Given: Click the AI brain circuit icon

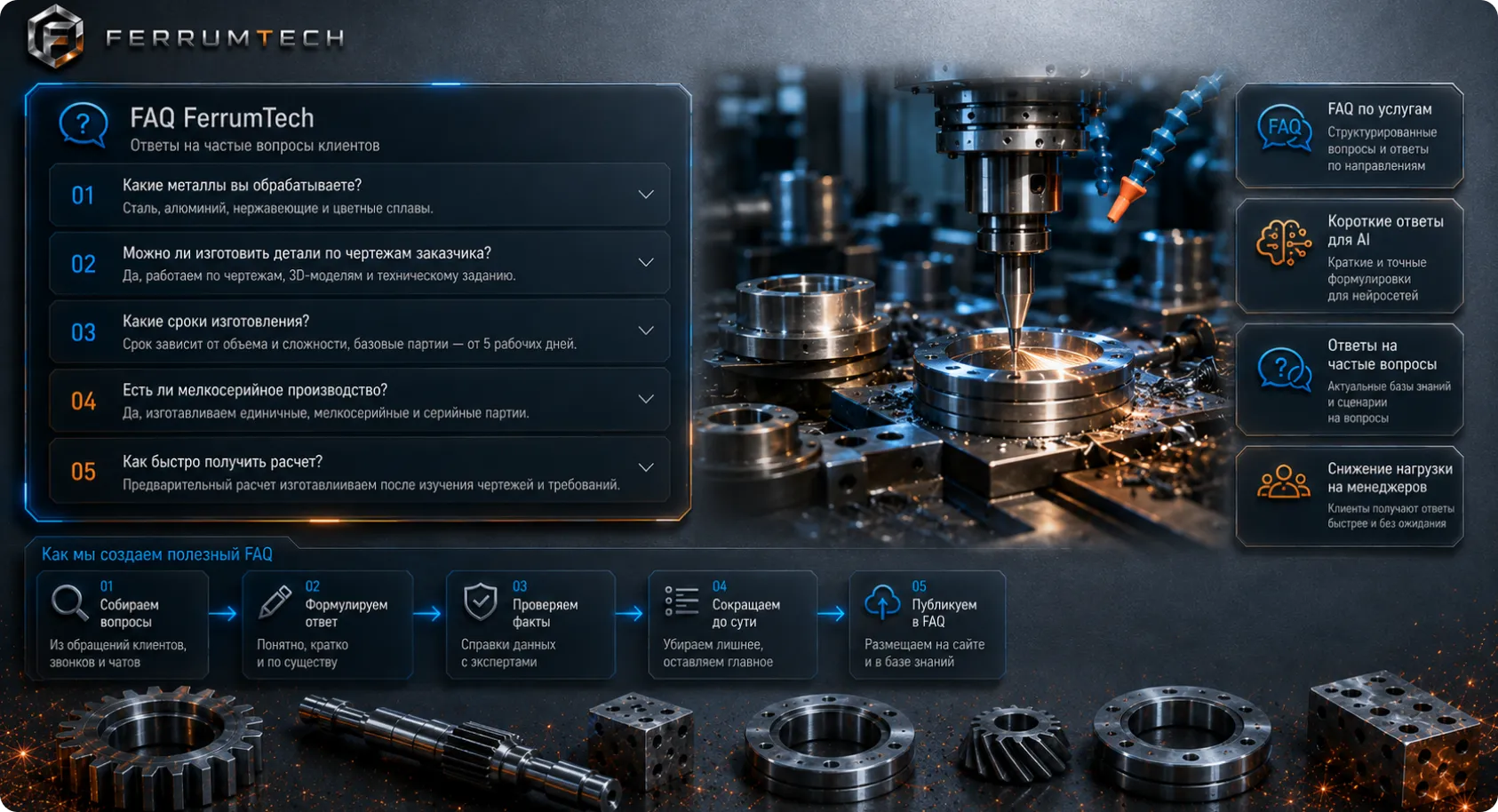Looking at the screenshot, I should coord(1284,243).
